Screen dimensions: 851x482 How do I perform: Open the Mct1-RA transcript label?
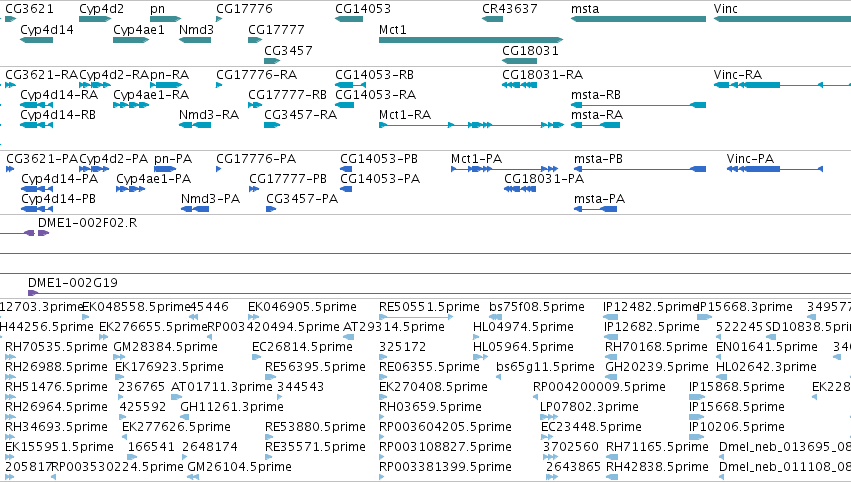[x=405, y=115]
